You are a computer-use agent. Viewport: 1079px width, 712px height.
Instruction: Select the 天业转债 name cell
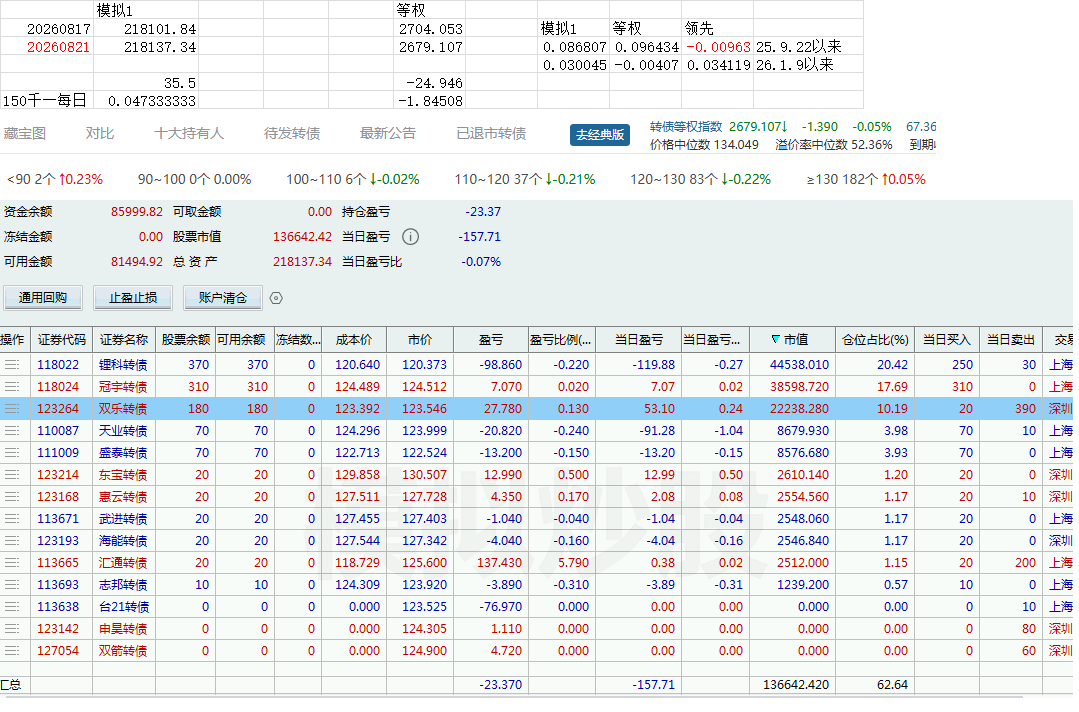pos(123,431)
